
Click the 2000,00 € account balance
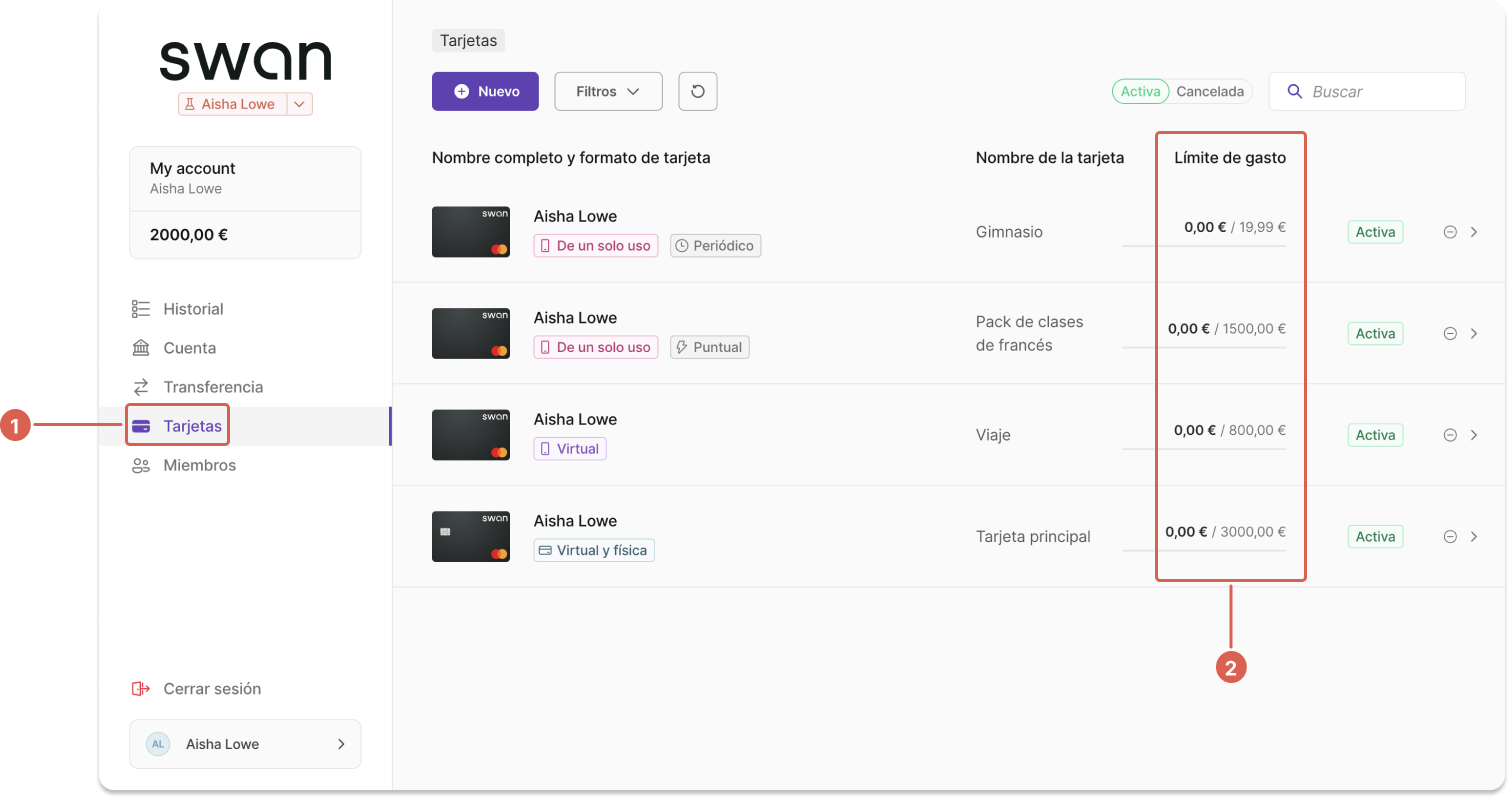pos(189,235)
